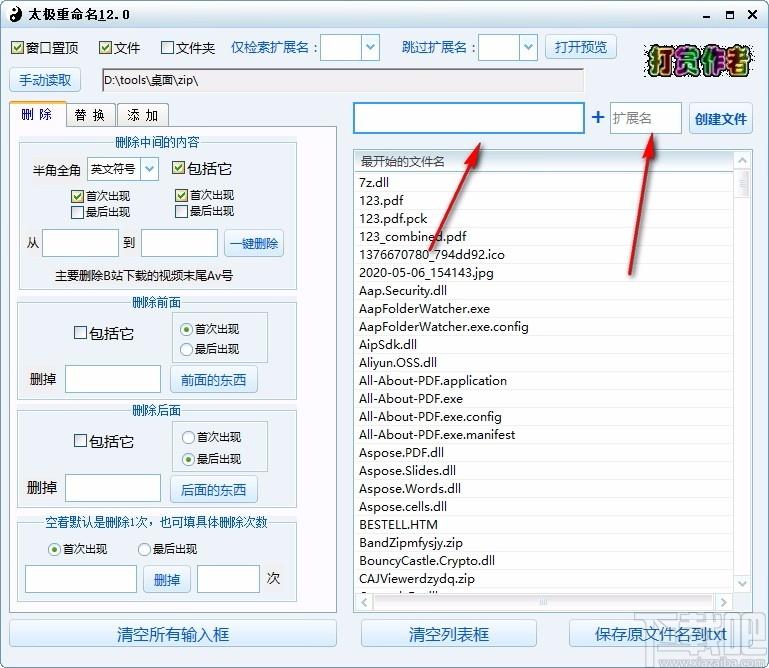769x668 pixels.
Task: Select 最后出现 radio in 删除前面
Action: [x=186, y=349]
